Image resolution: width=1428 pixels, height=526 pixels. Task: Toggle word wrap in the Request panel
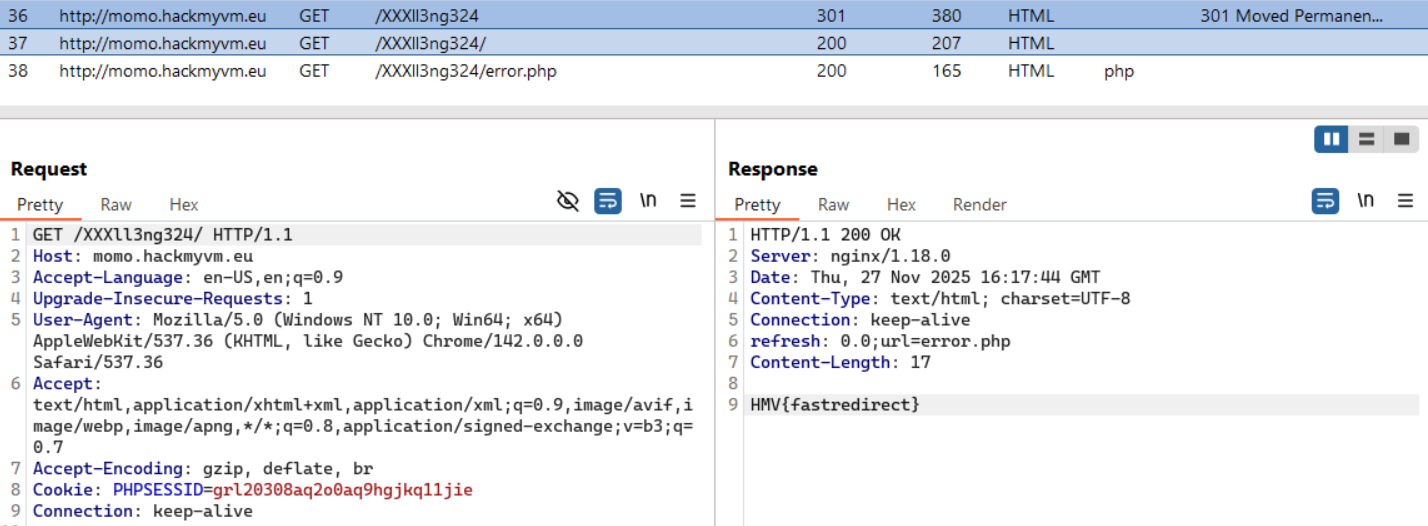[x=607, y=201]
